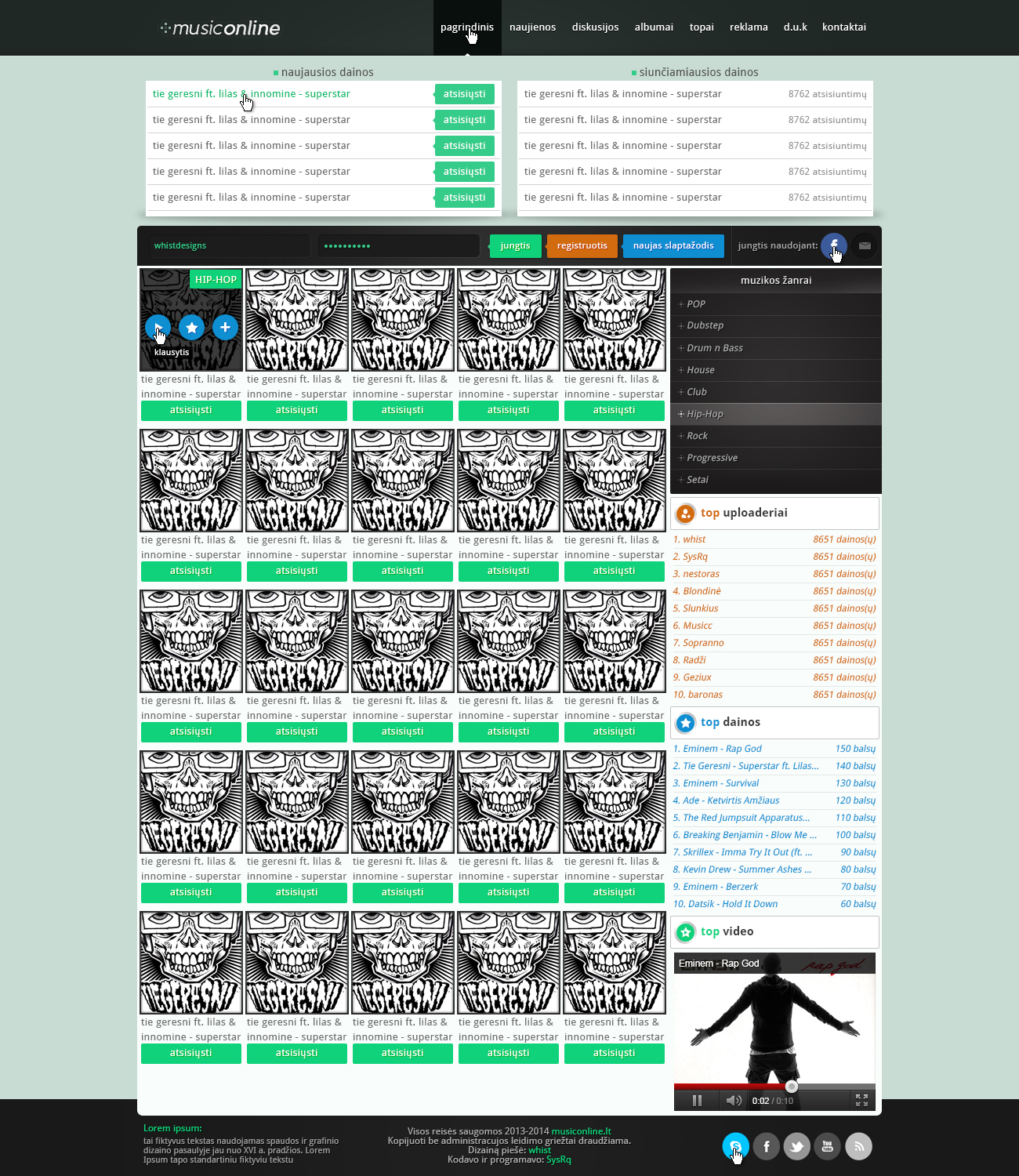Click the orange registruotis button

coord(582,246)
